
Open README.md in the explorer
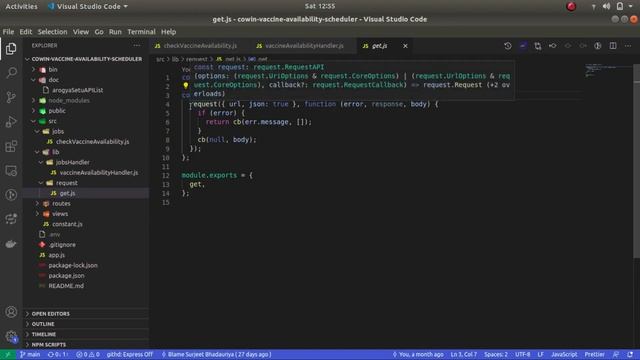(66, 286)
